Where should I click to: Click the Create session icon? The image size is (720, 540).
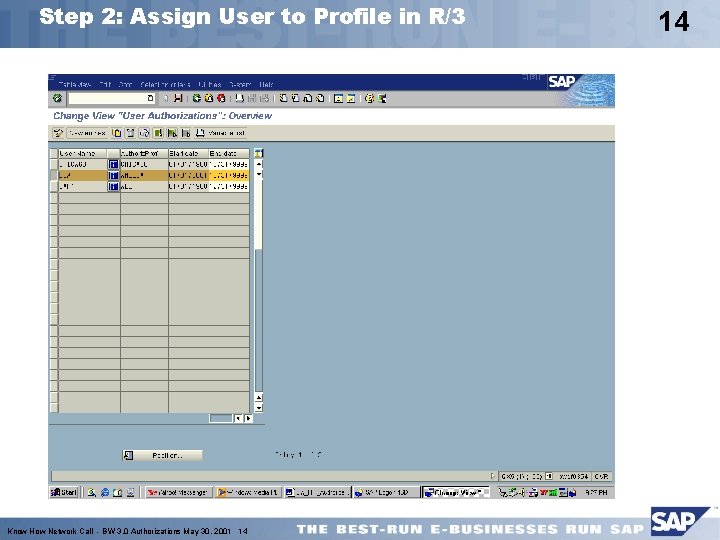[338, 98]
